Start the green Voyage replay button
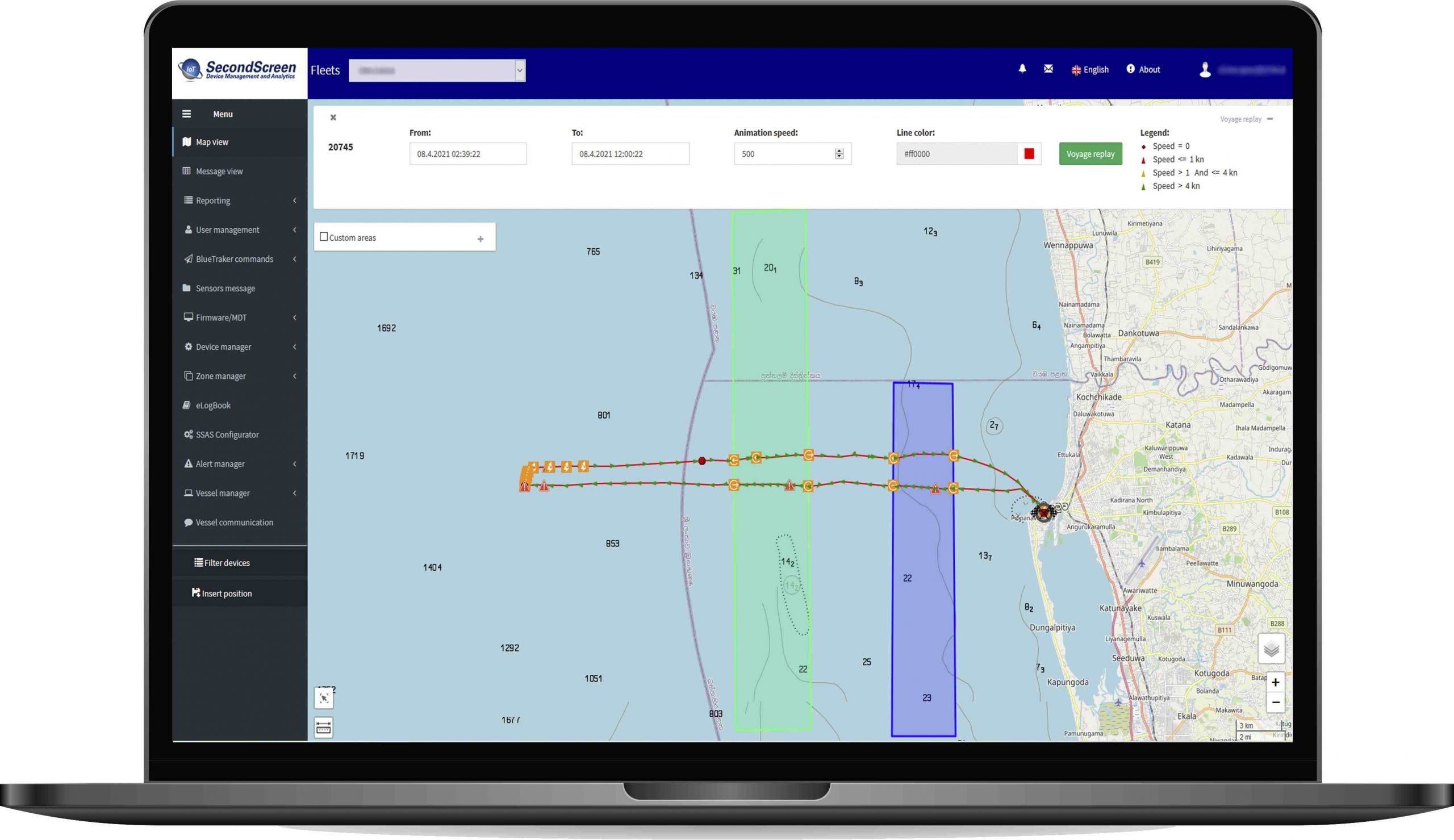This screenshot has width=1454, height=840. click(1090, 154)
